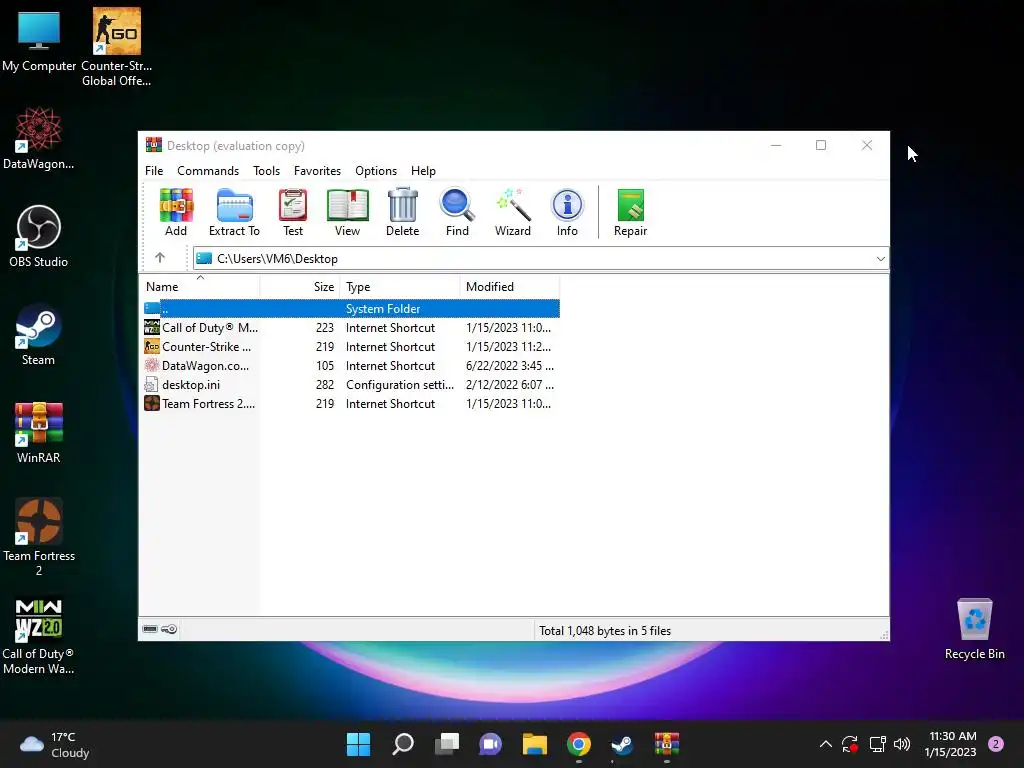Screen dimensions: 1024x768
Task: Open volume speaker tray icon
Action: [x=902, y=744]
